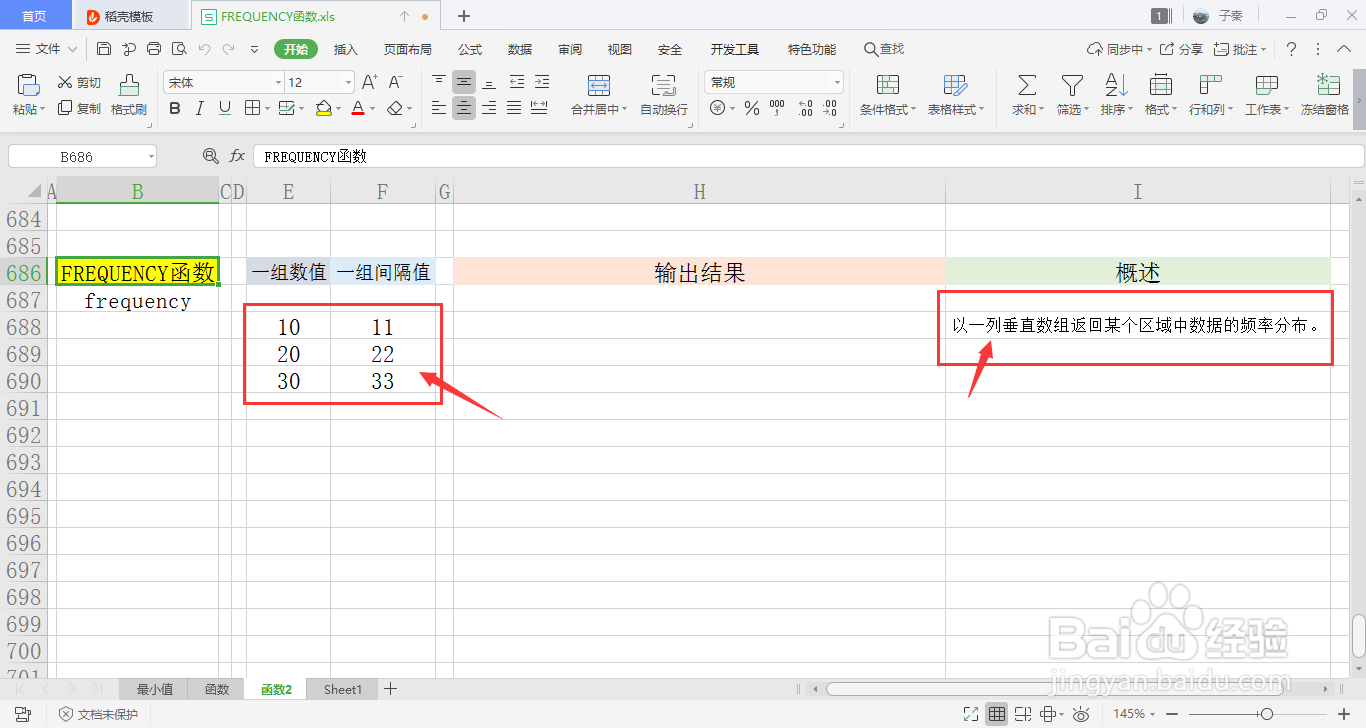Click the Cut (剪切) scissors button
This screenshot has width=1366, height=728.
[79, 83]
